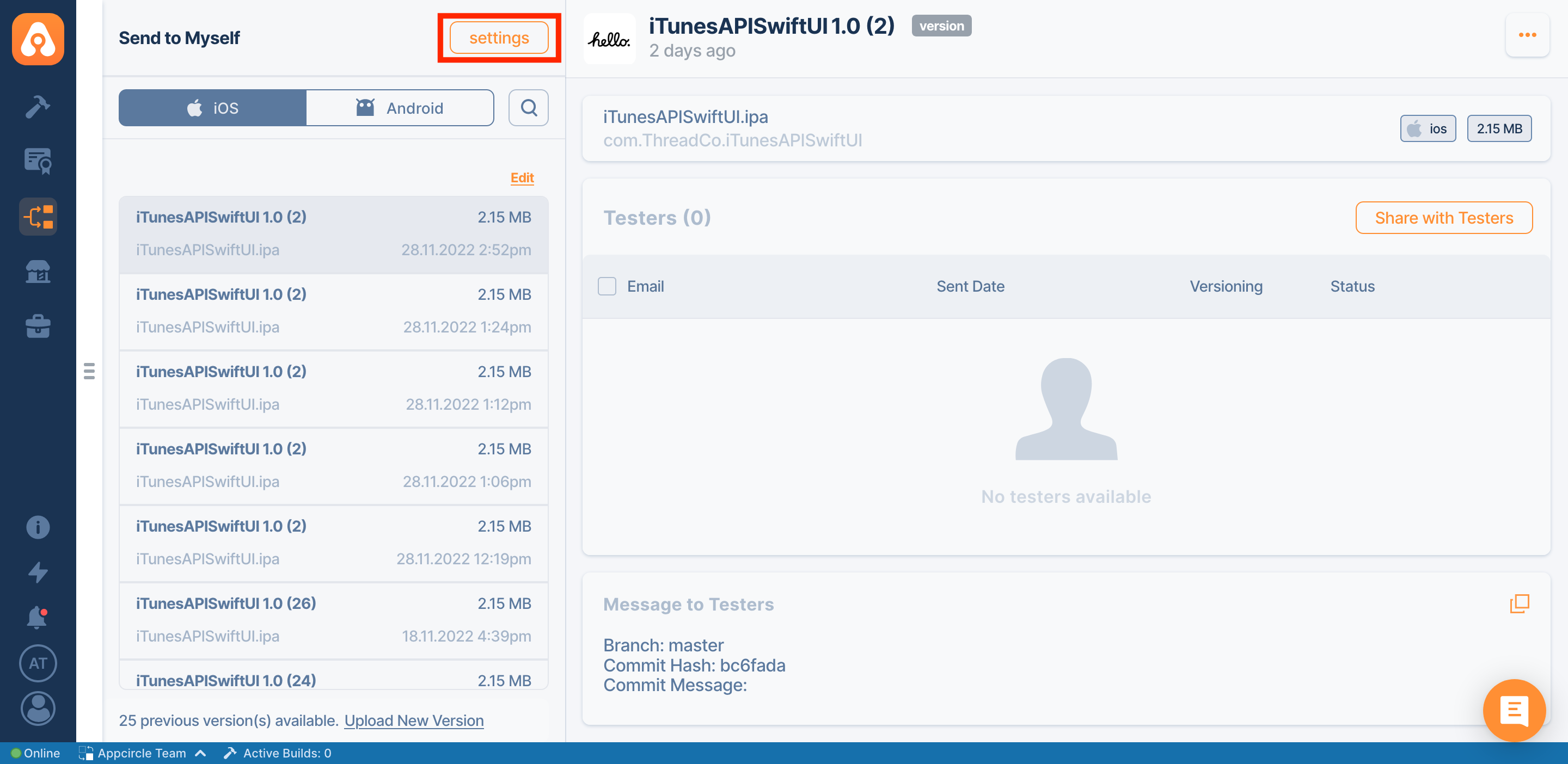Screen dimensions: 1568x764
Task: Select version uploaded 28.11.2022 1:06pm
Action: tap(334, 465)
